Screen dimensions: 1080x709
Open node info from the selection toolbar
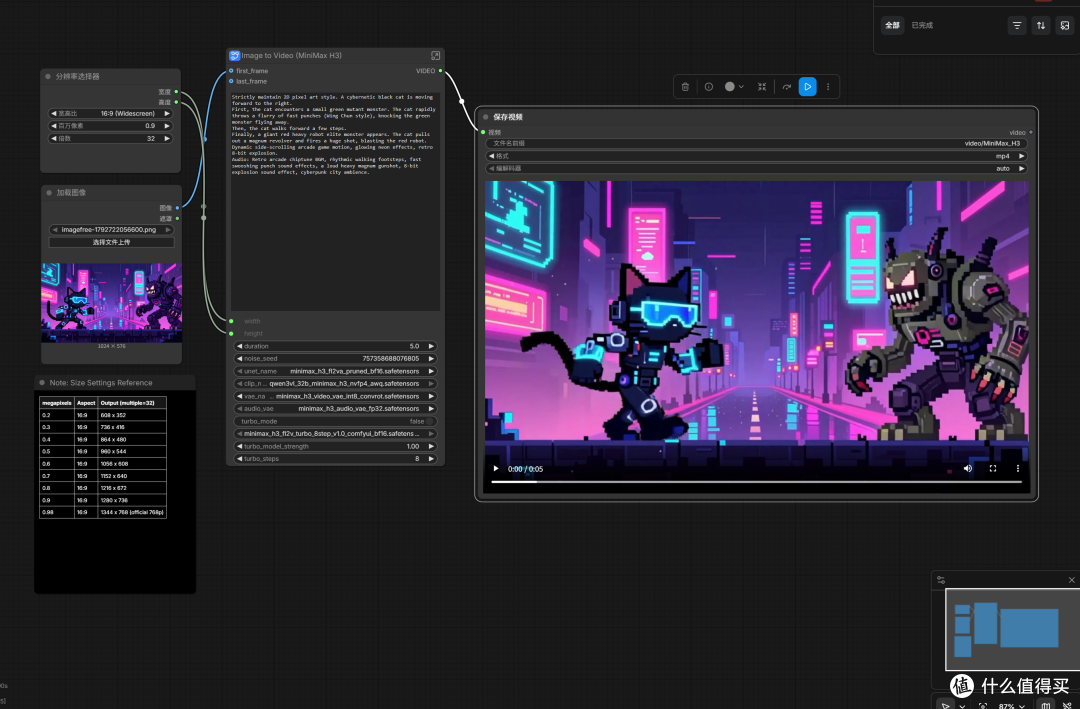(709, 87)
